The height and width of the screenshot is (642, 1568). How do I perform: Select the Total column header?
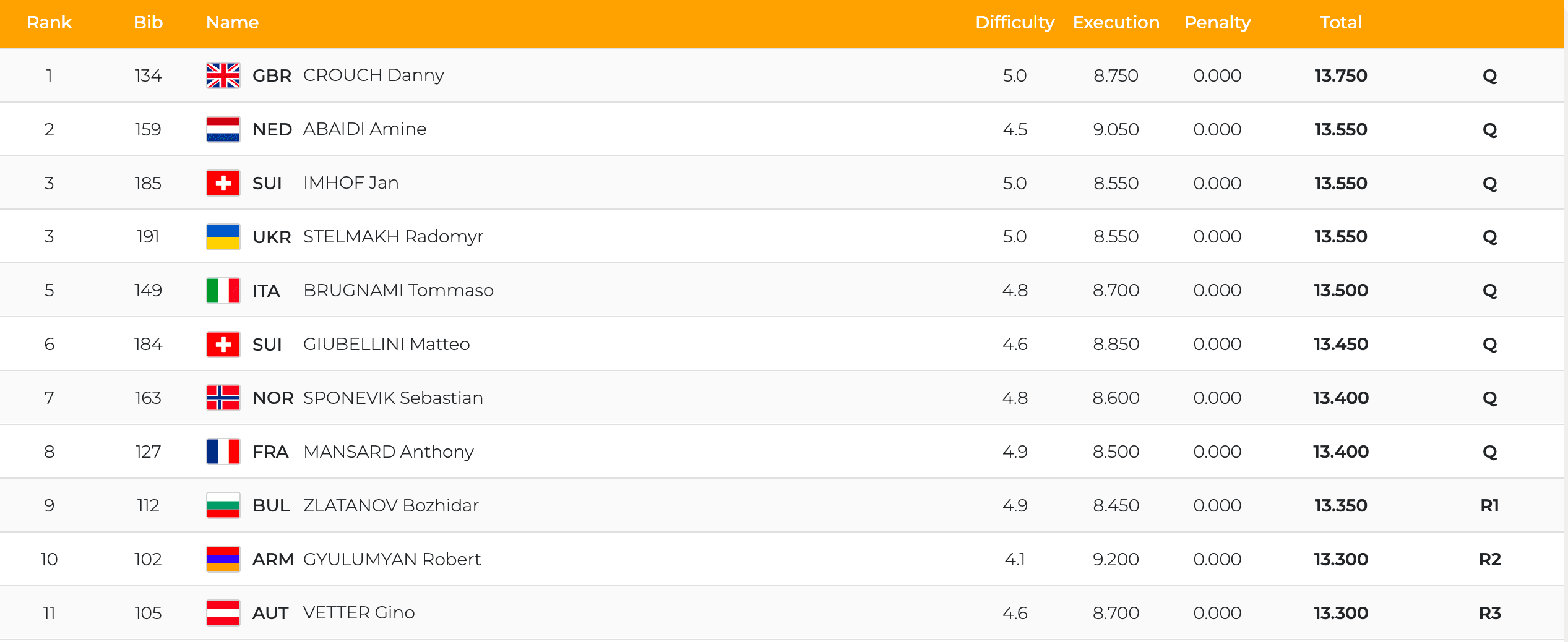1340,22
